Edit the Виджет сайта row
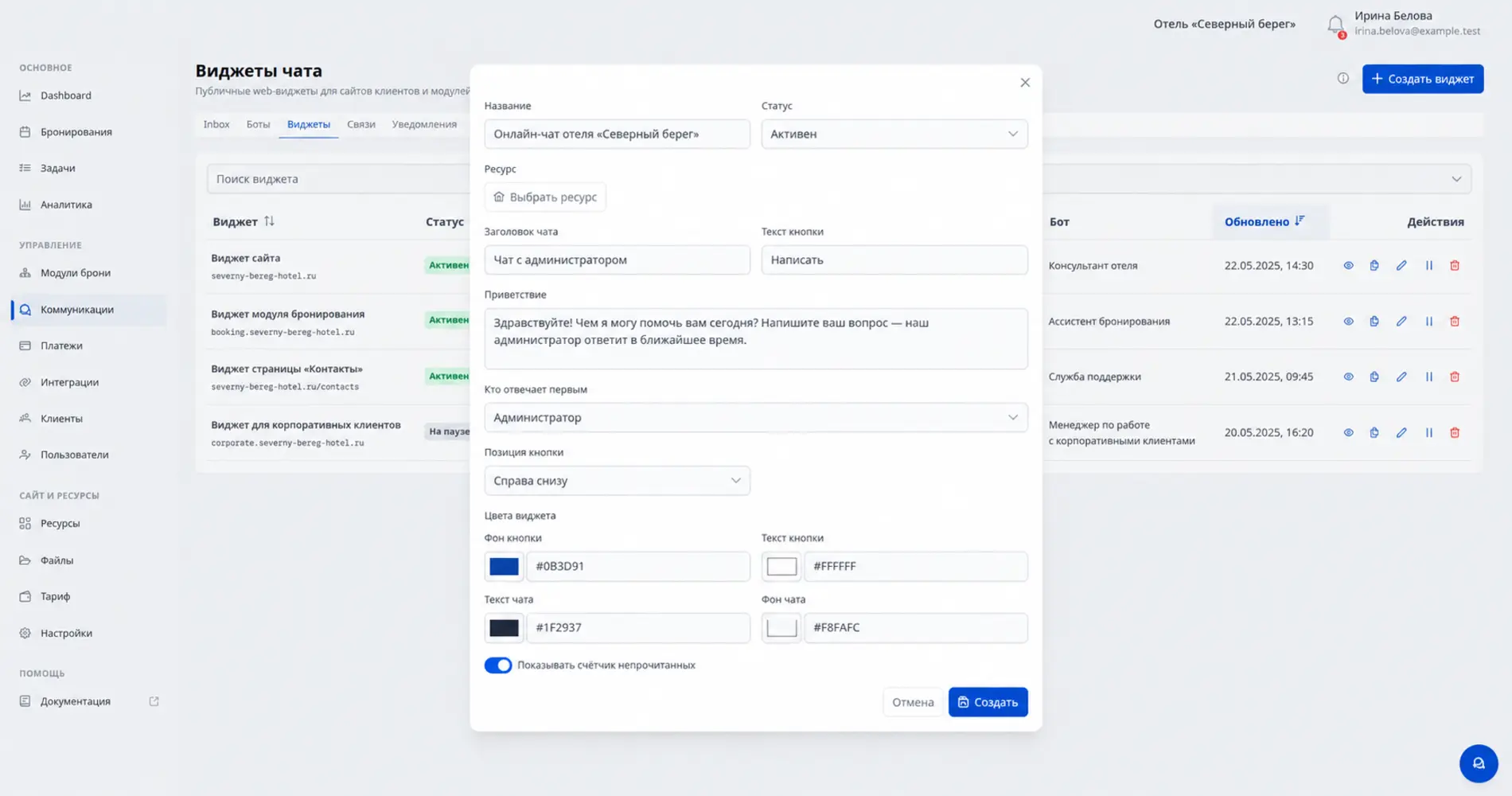 (1401, 265)
